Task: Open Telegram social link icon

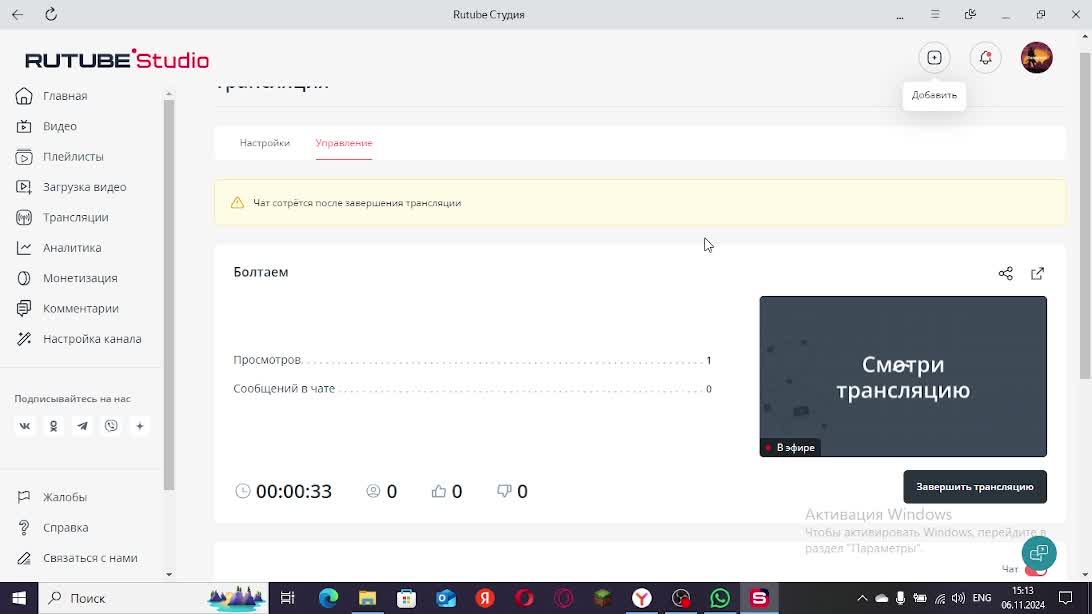Action: (x=82, y=426)
